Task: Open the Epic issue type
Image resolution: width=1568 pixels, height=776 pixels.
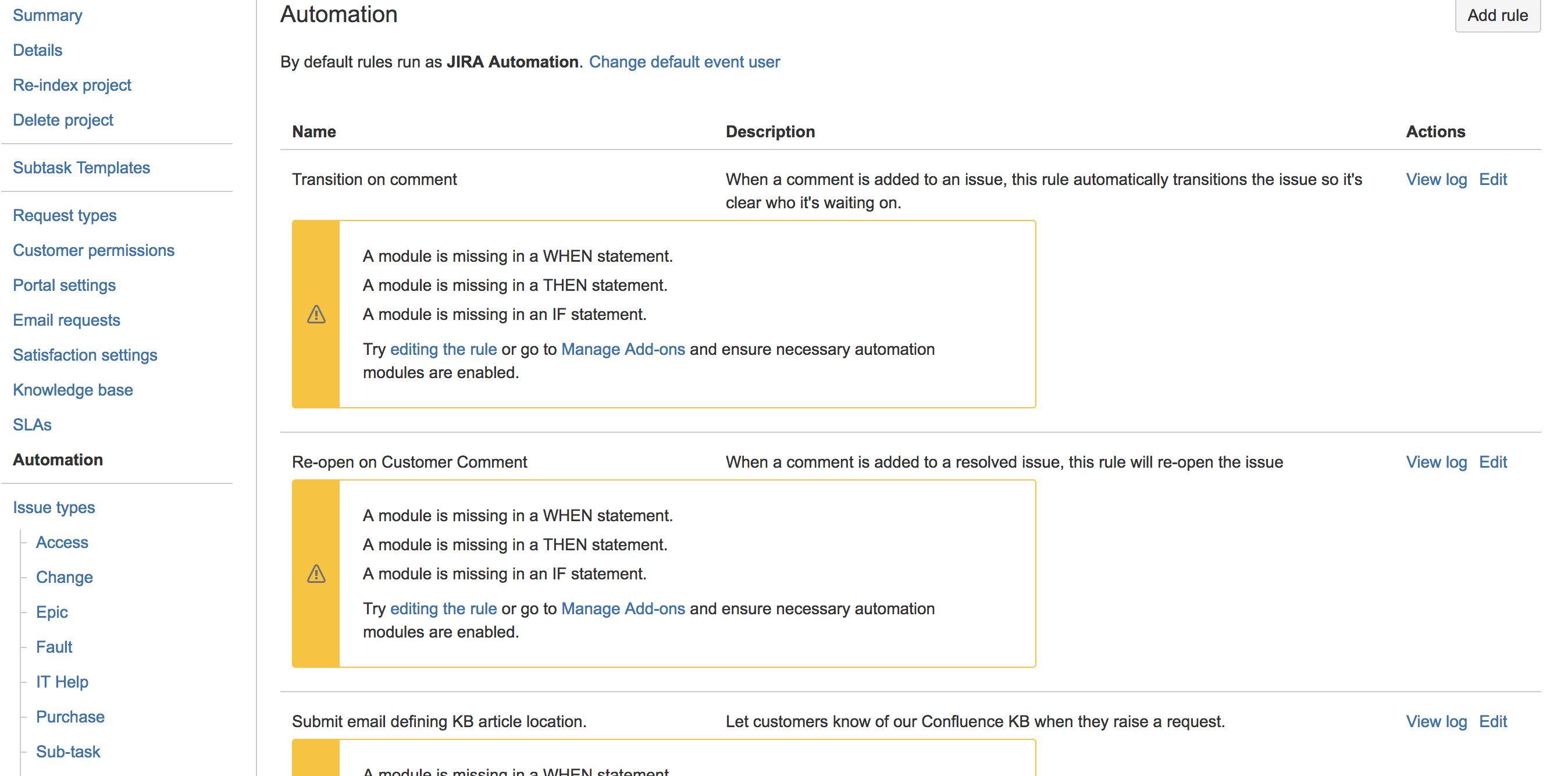Action: 52,613
